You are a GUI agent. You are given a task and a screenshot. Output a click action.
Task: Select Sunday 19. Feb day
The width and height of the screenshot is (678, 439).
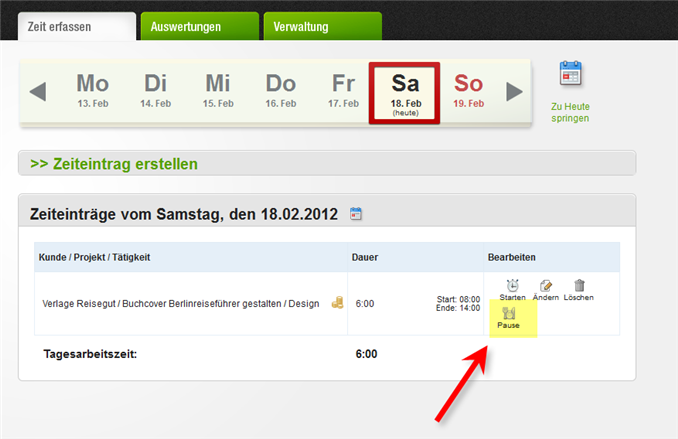(468, 90)
